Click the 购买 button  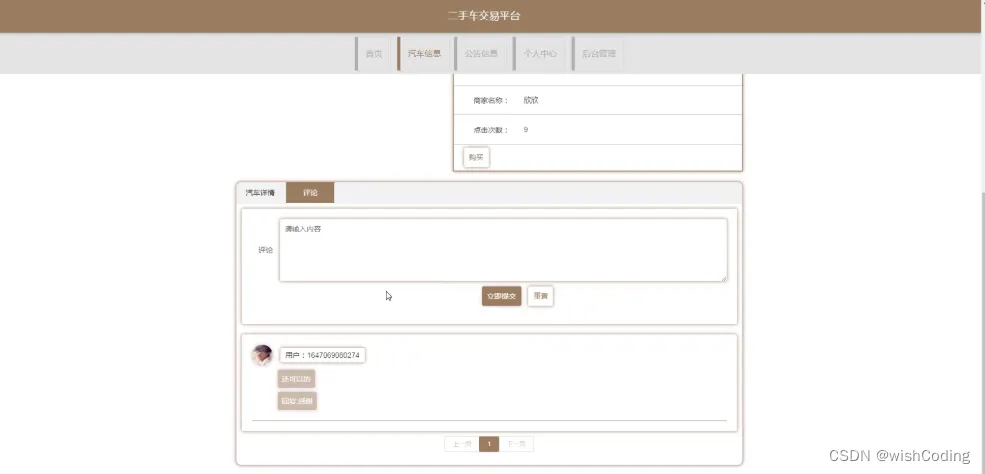point(476,158)
